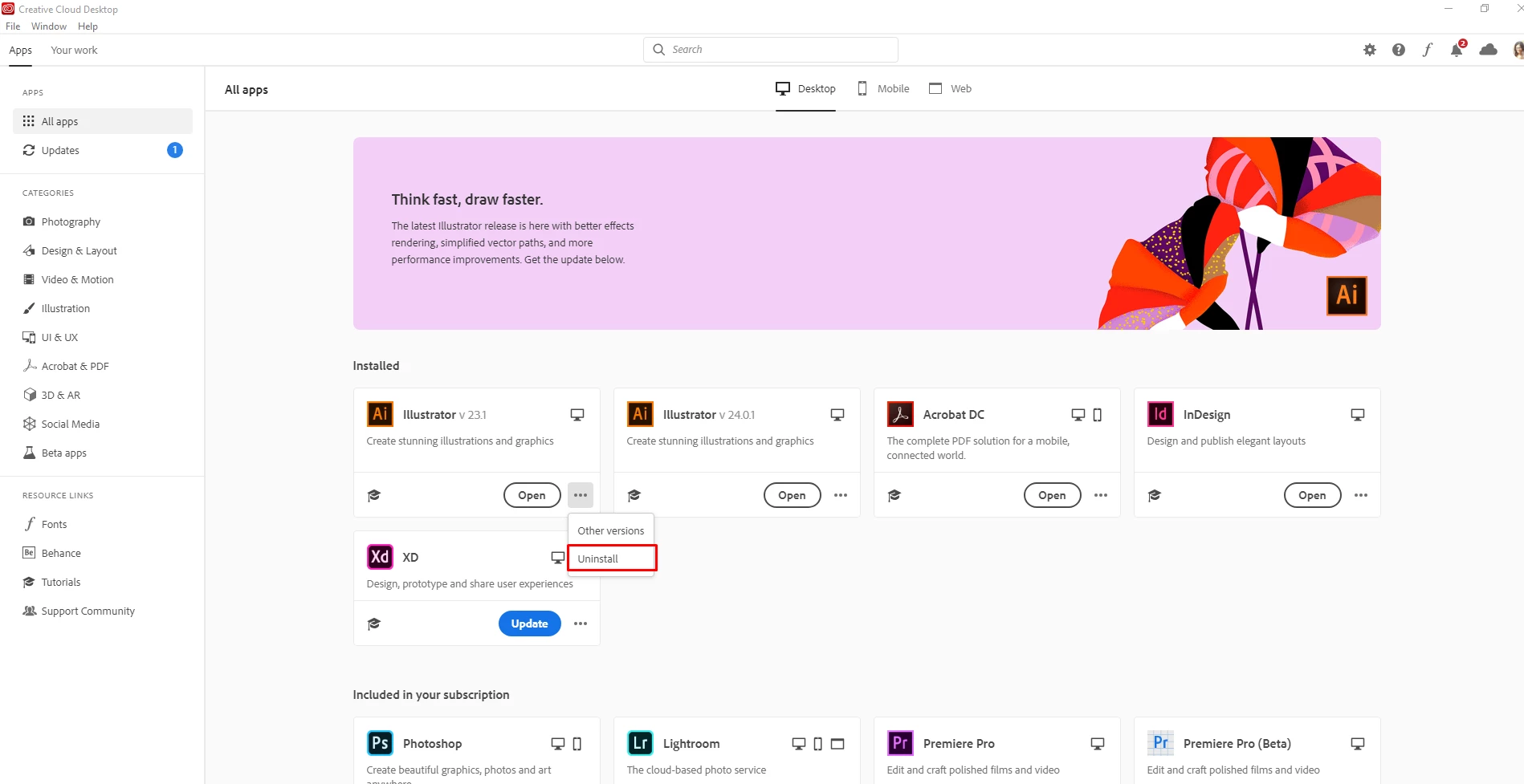Click the Photoshop app icon
This screenshot has height=784, width=1524.
[380, 743]
